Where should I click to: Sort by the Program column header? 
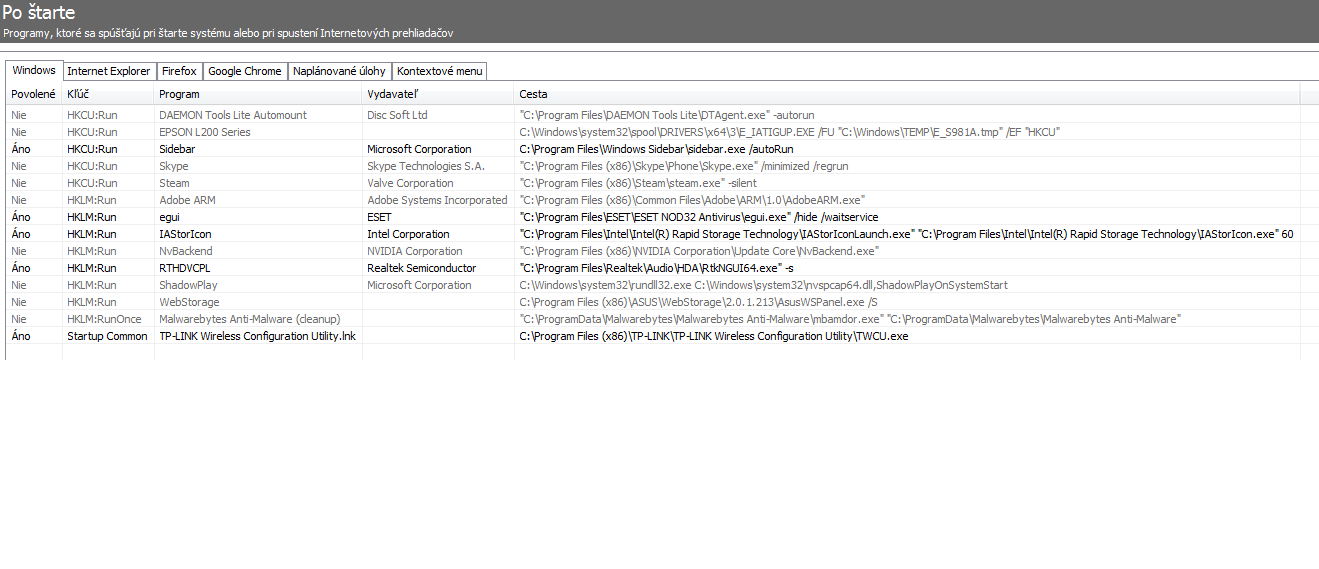click(x=258, y=94)
